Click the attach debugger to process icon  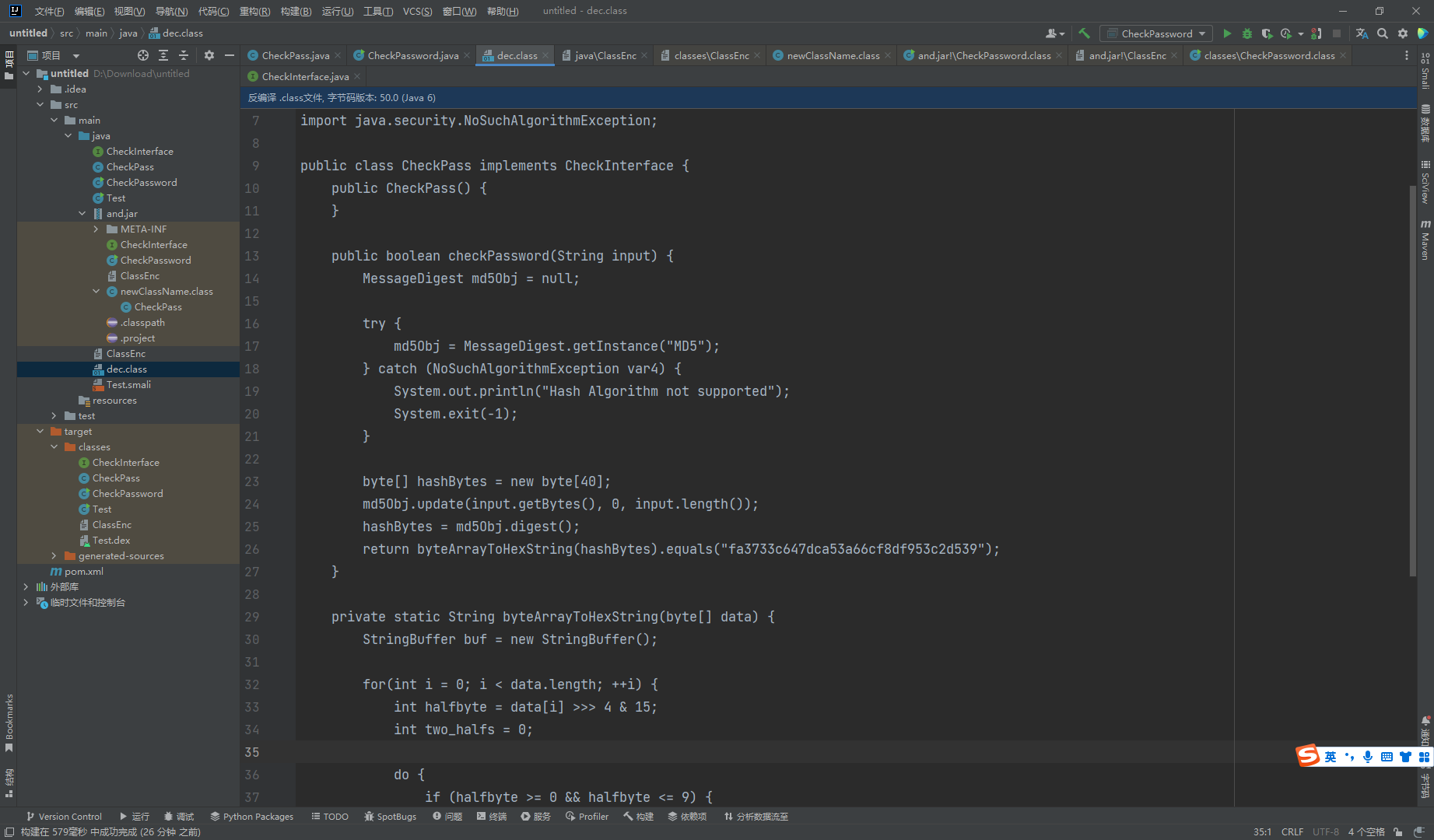click(x=1317, y=33)
